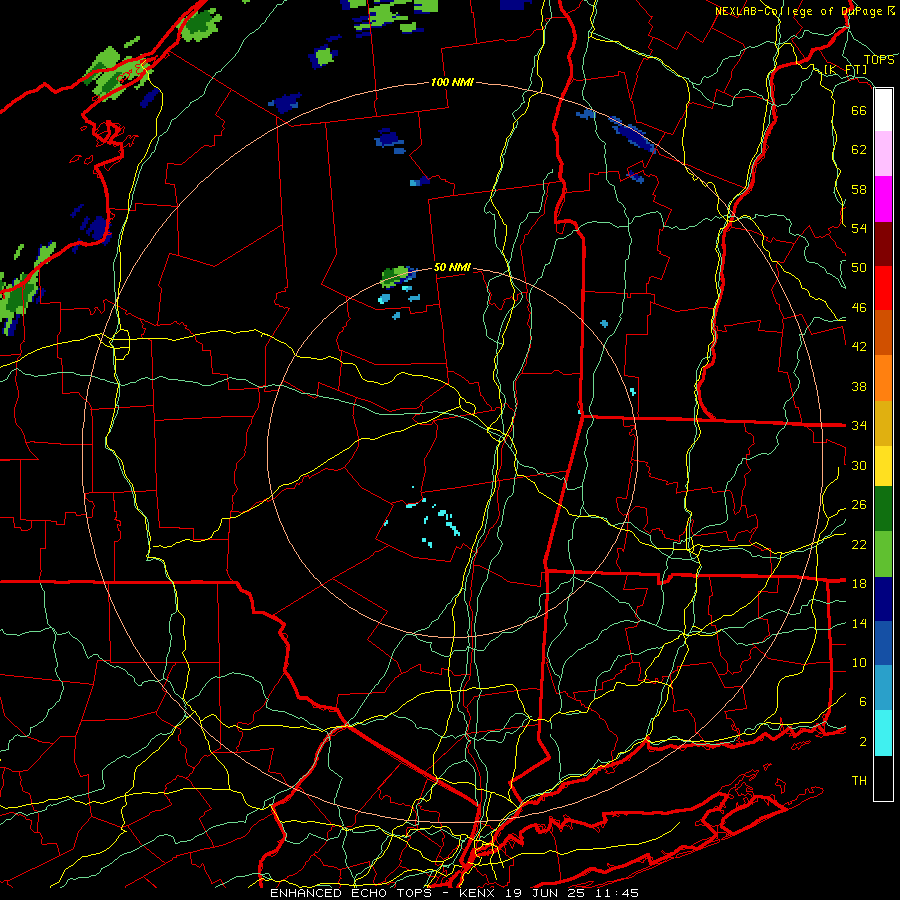Click the light pink swatch at 62
The height and width of the screenshot is (900, 900).
(883, 154)
